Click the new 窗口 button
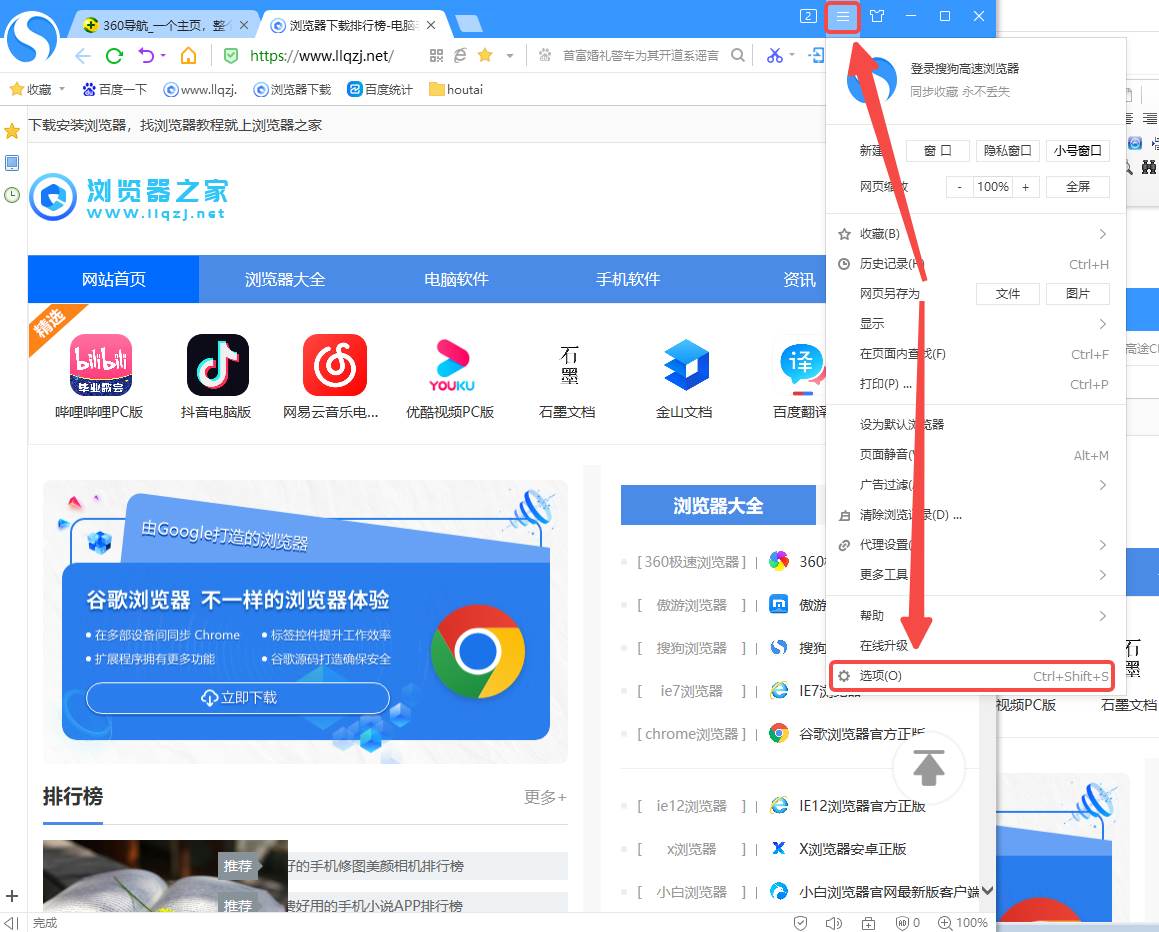This screenshot has height=932, width=1159. [x=937, y=150]
